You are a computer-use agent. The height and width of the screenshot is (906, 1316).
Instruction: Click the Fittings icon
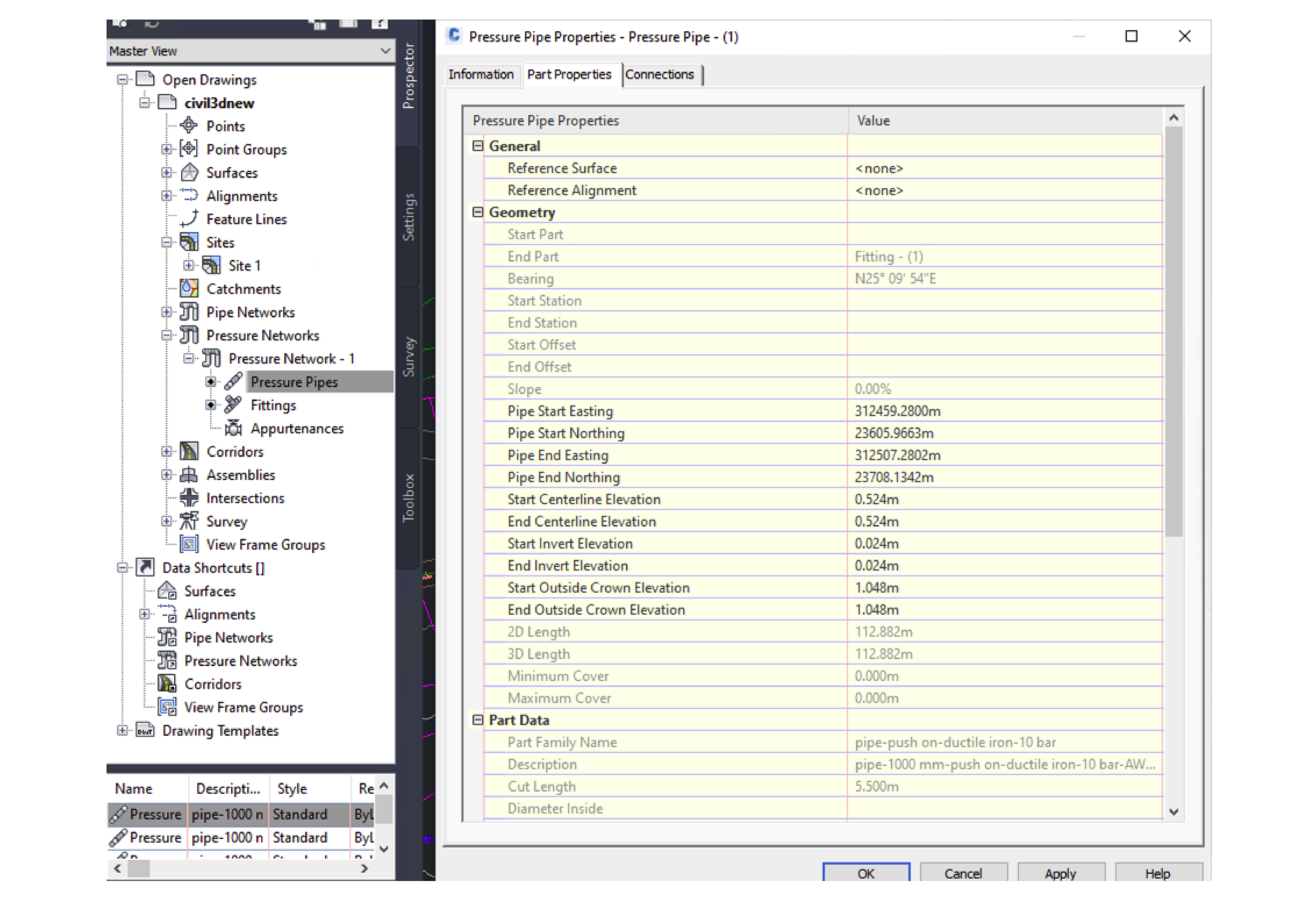point(233,405)
